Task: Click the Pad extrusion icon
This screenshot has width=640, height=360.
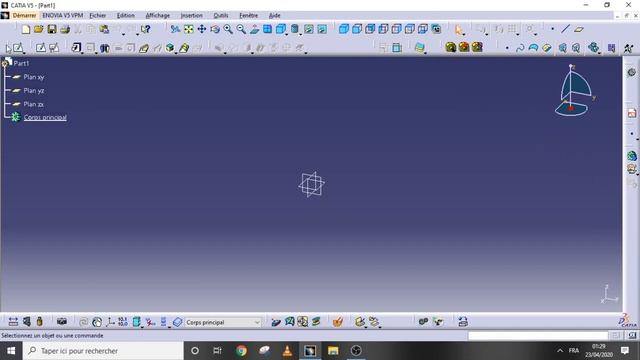Action: (x=76, y=48)
